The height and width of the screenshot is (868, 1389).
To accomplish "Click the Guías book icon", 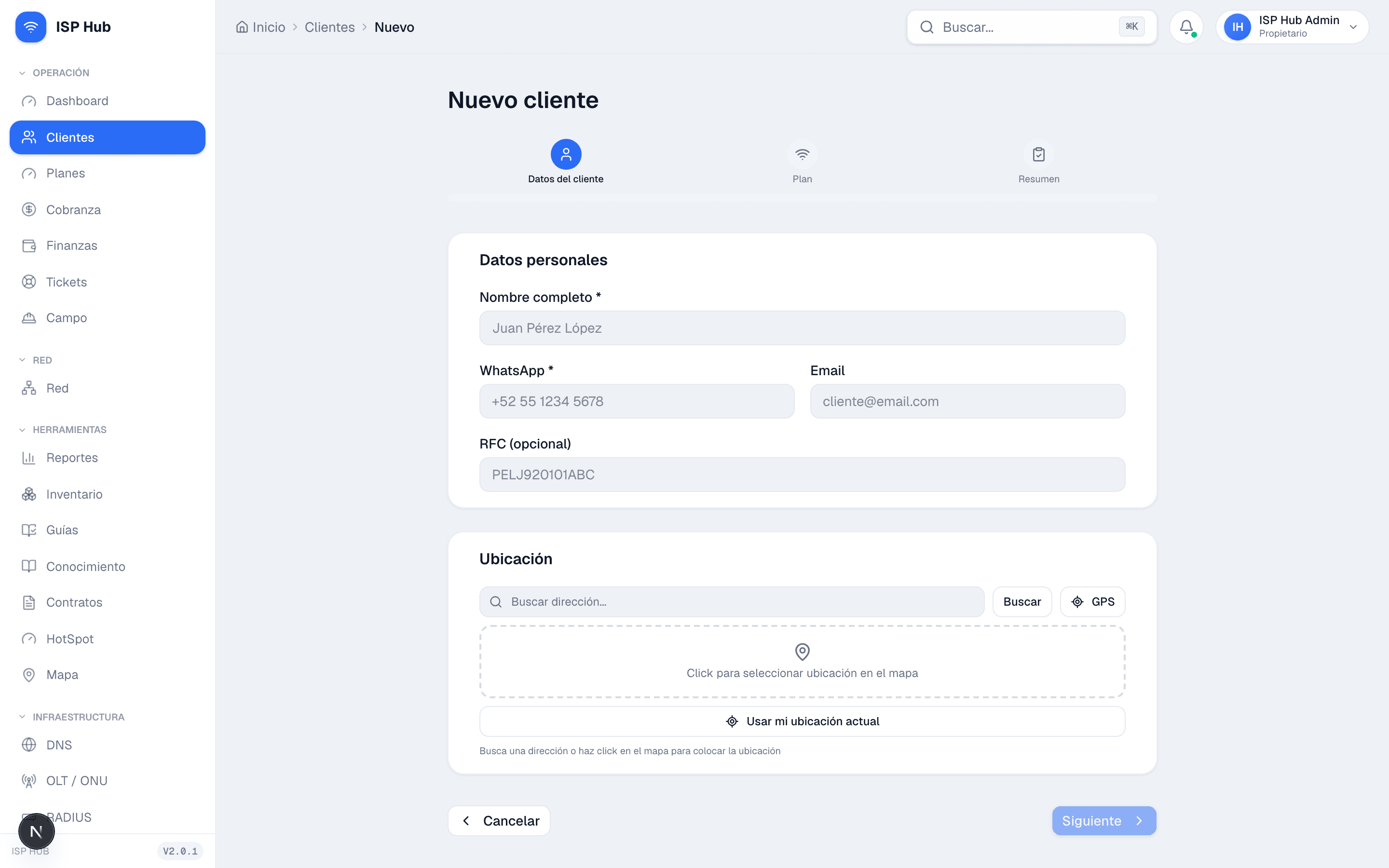I will (29, 530).
